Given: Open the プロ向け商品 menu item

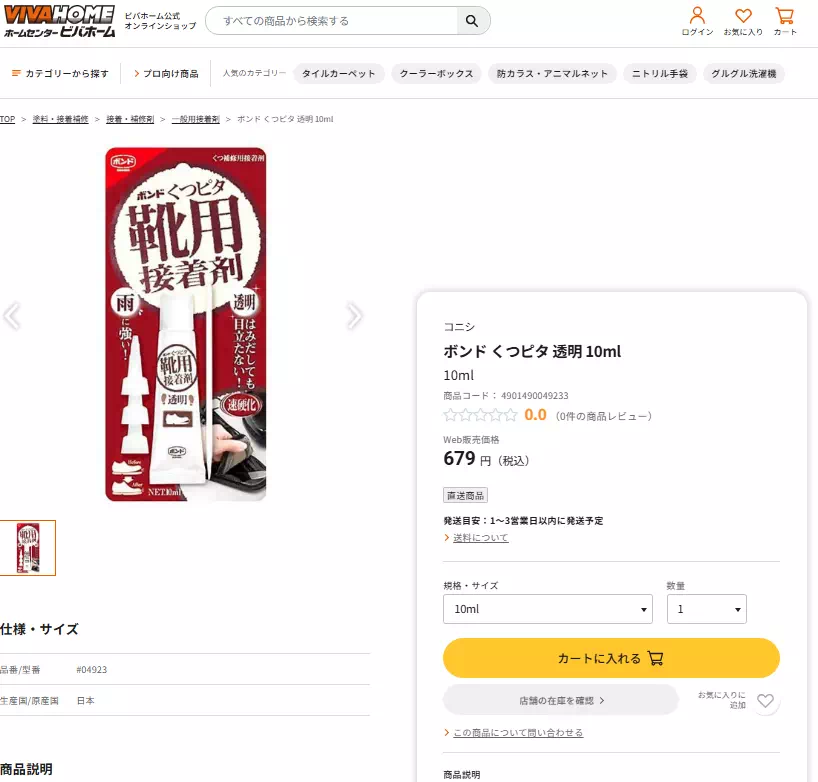Looking at the screenshot, I should pos(166,74).
